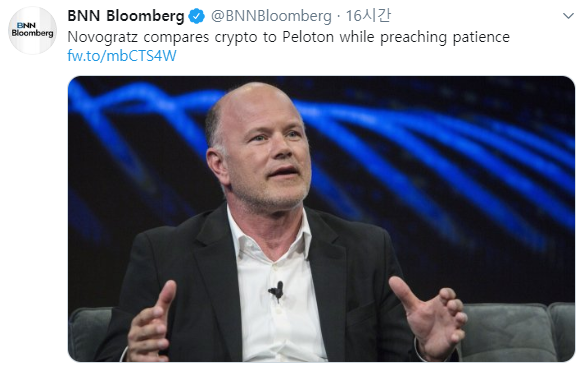Click the speaker's right hand gesture
Screen dimensions: 587x372
point(153,324)
